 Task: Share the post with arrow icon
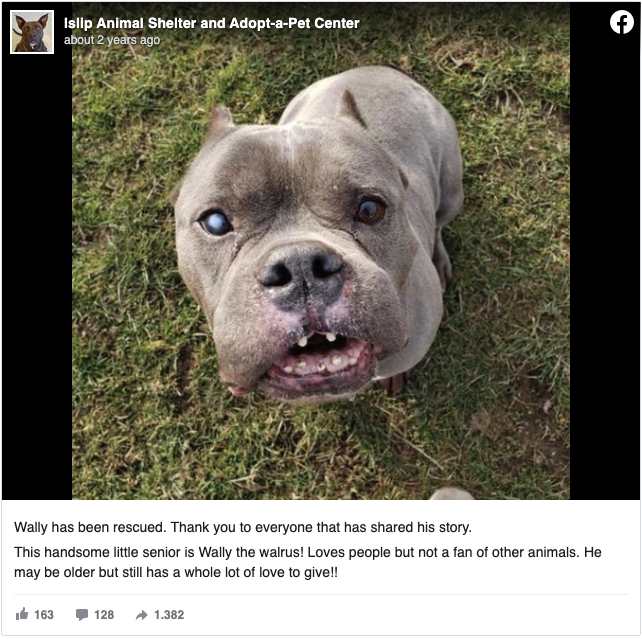(x=141, y=615)
